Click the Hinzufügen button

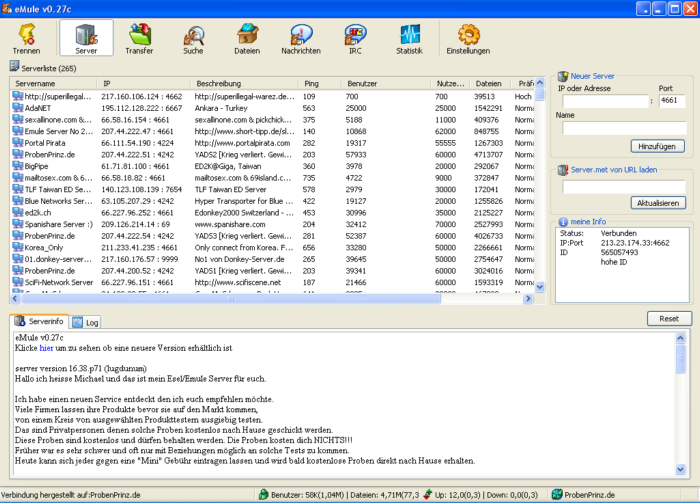point(656,146)
